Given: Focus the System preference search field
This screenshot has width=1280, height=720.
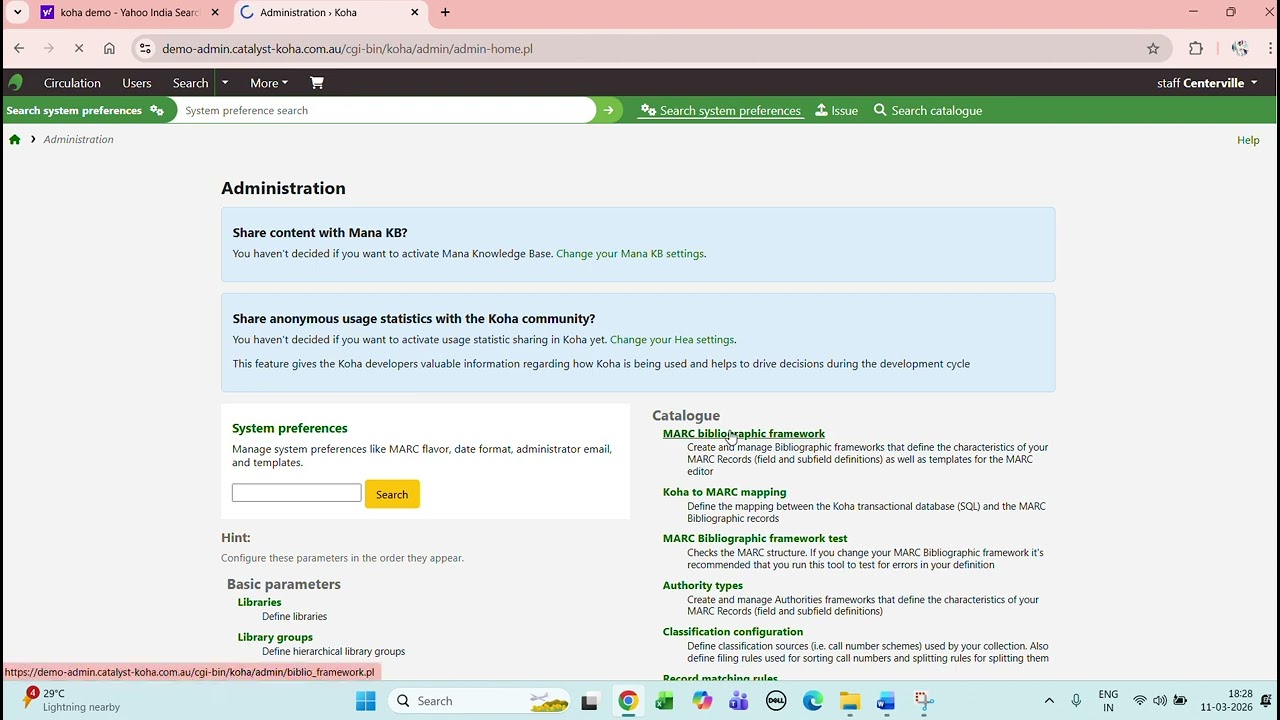Looking at the screenshot, I should click(x=386, y=111).
